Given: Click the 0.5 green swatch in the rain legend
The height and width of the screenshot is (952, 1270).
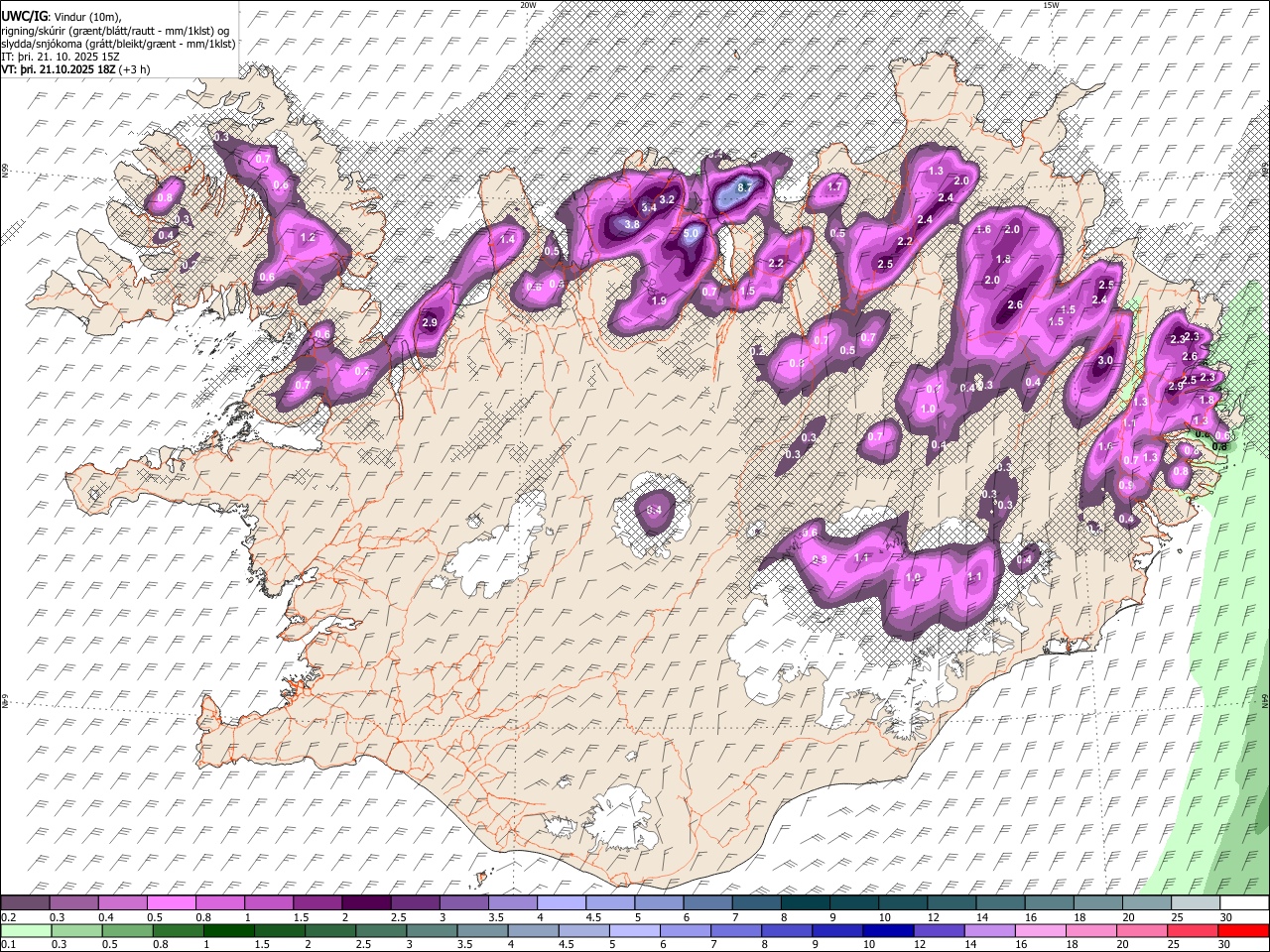Looking at the screenshot, I should coord(126,930).
